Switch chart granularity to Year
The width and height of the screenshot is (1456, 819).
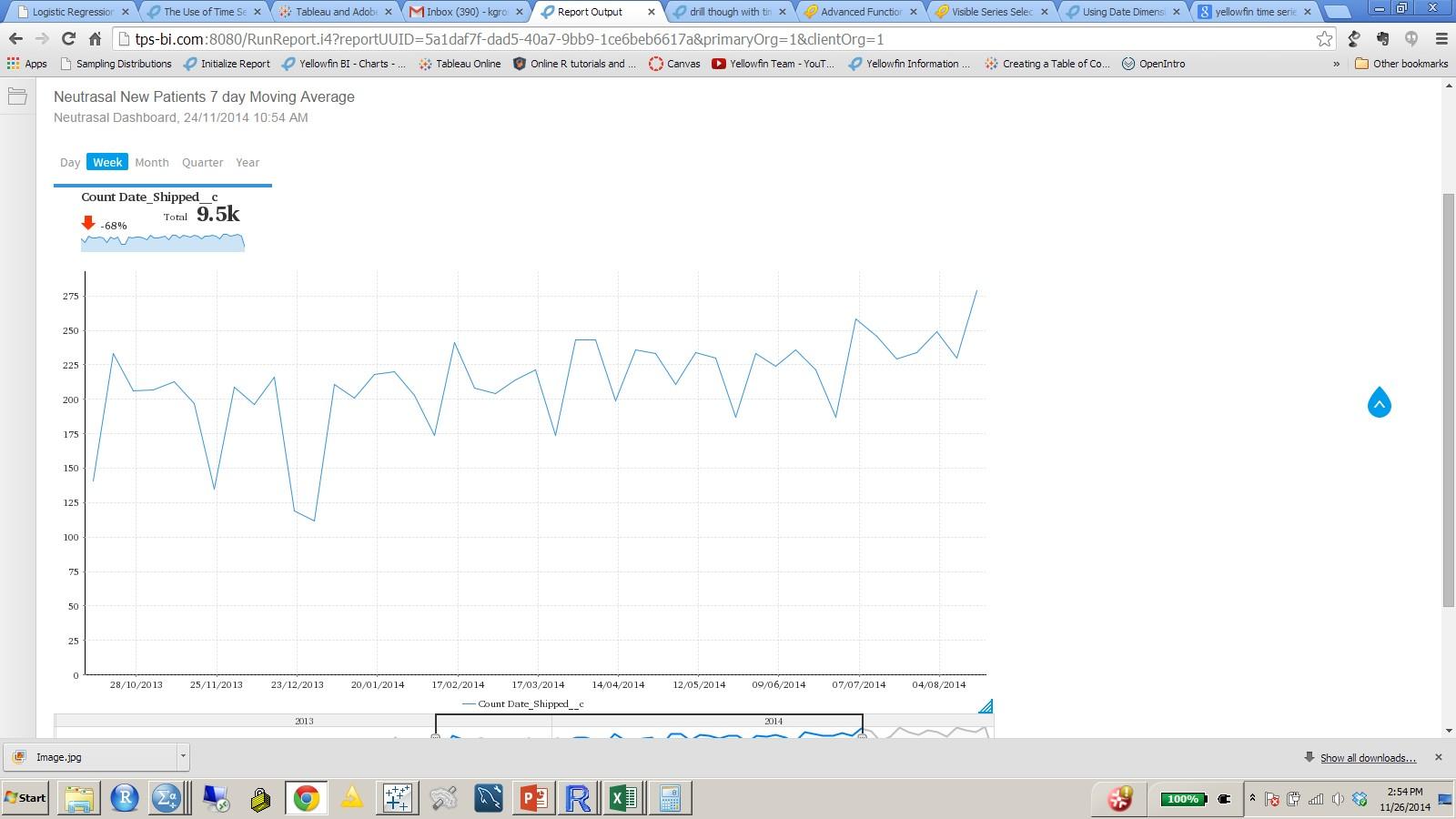248,162
